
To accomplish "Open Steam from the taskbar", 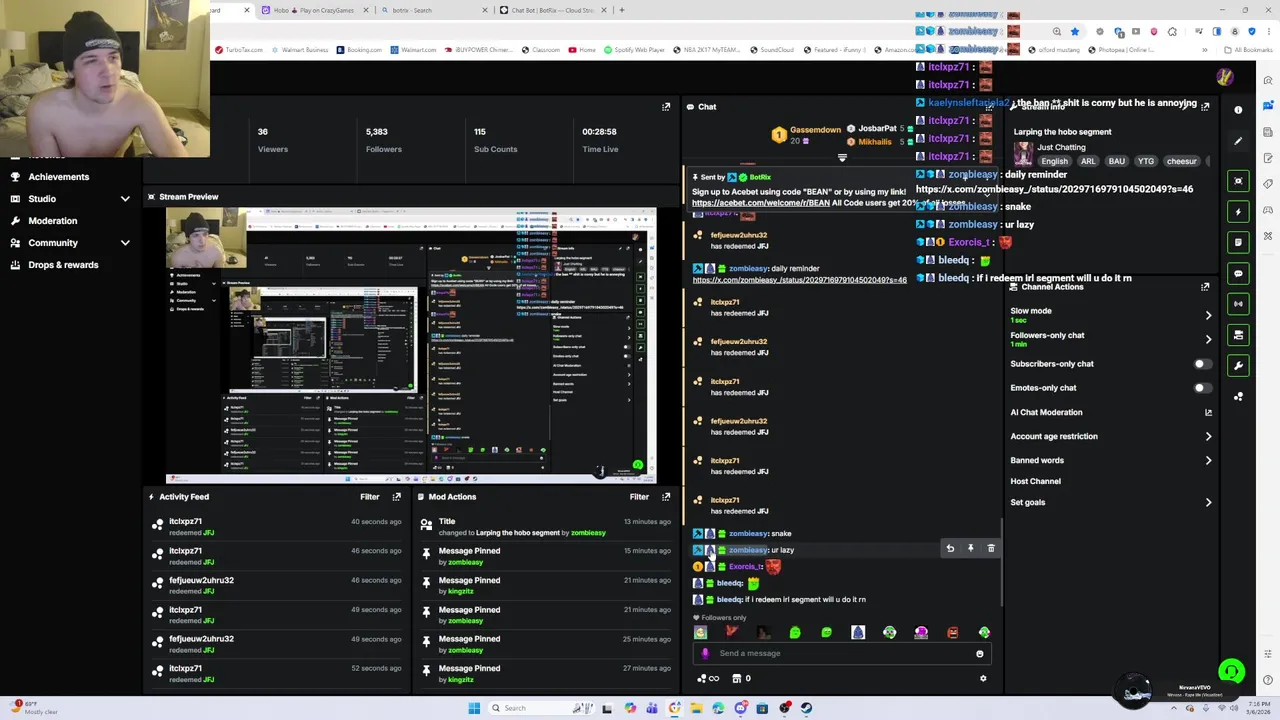I will pos(806,708).
